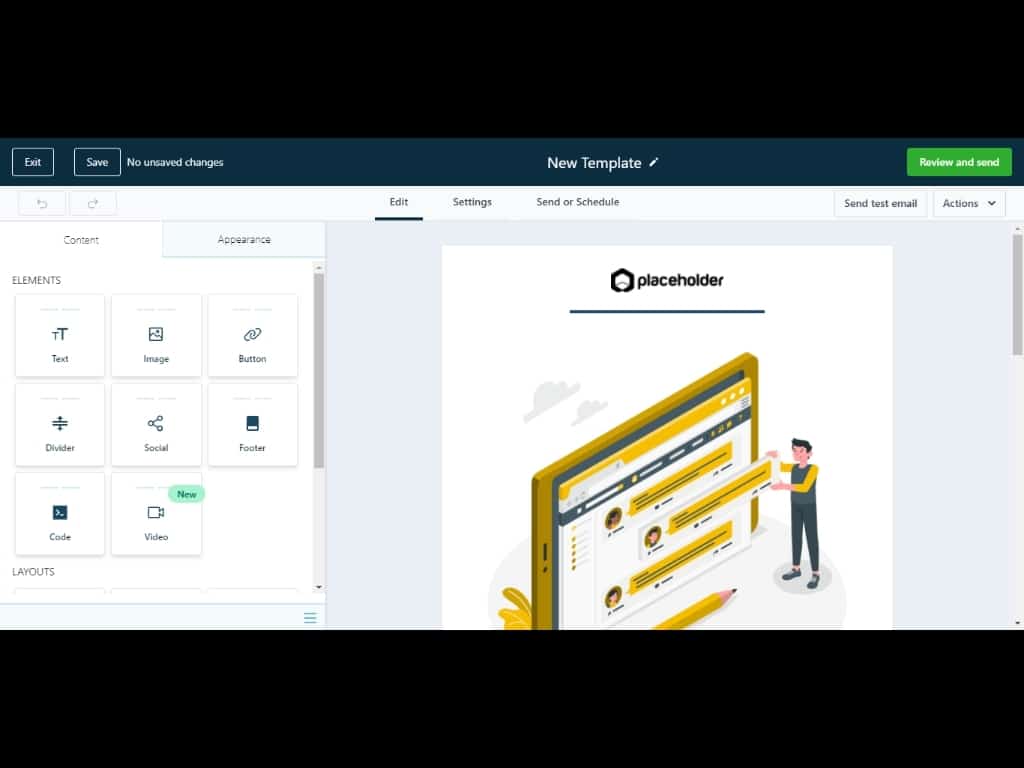Click the pencil icon beside New Template

(654, 162)
